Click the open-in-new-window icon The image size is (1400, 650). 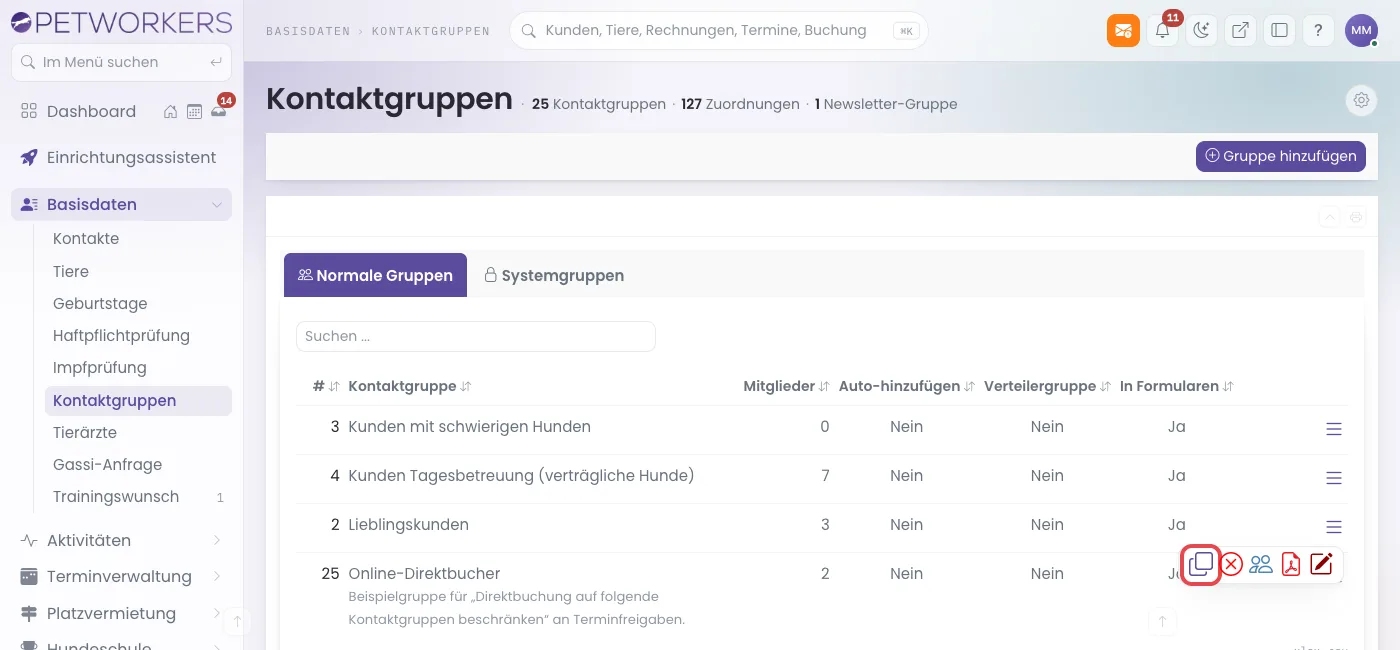(1240, 30)
